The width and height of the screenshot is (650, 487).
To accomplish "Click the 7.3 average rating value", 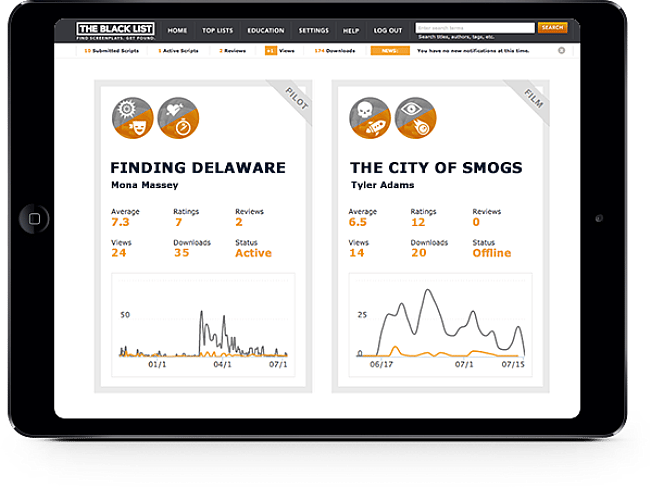I will tap(120, 222).
